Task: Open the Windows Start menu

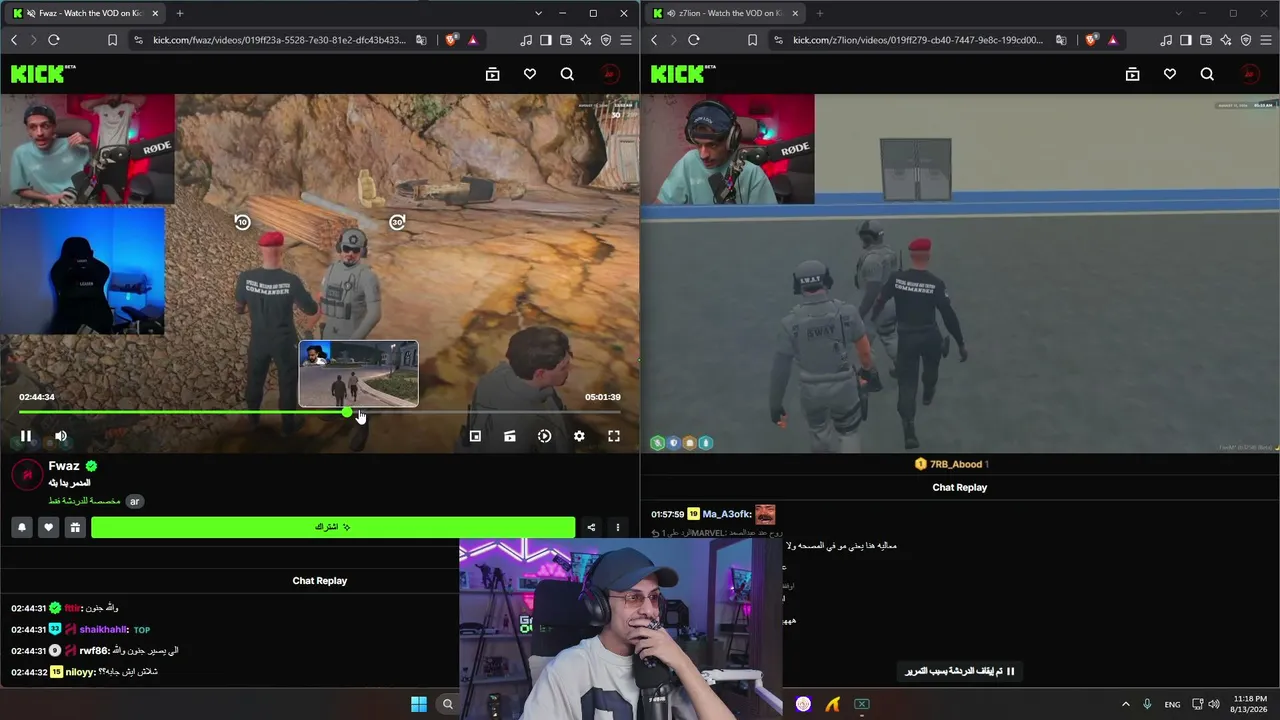Action: [419, 704]
